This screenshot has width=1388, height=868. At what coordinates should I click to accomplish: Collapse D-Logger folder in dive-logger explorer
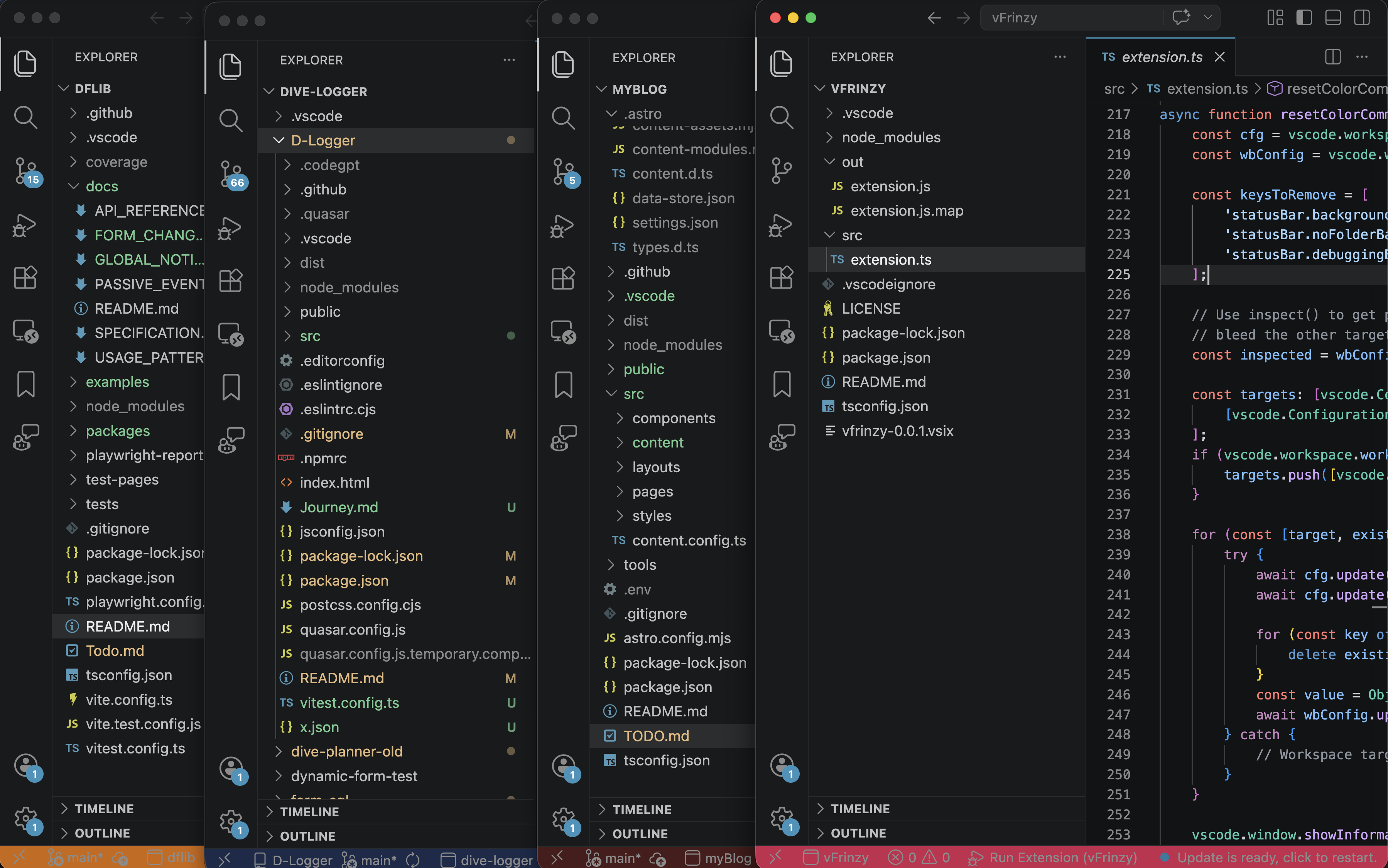coord(396,140)
